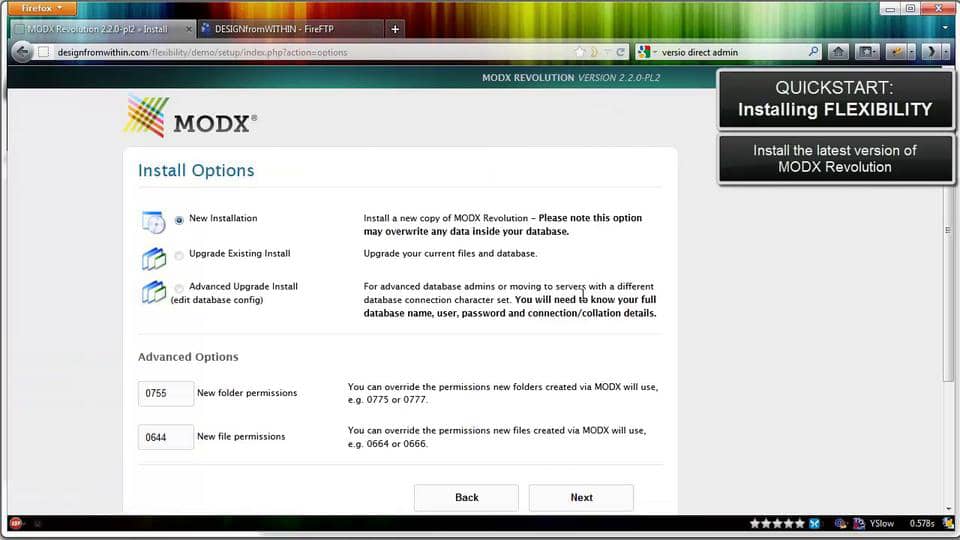Click the red ABP icon in status bar
Viewport: 960px width, 540px height.
tap(16, 523)
